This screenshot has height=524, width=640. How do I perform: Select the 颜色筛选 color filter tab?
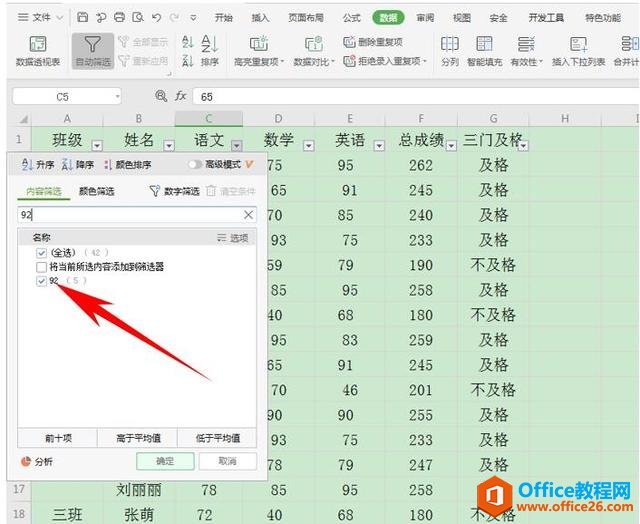(97, 191)
